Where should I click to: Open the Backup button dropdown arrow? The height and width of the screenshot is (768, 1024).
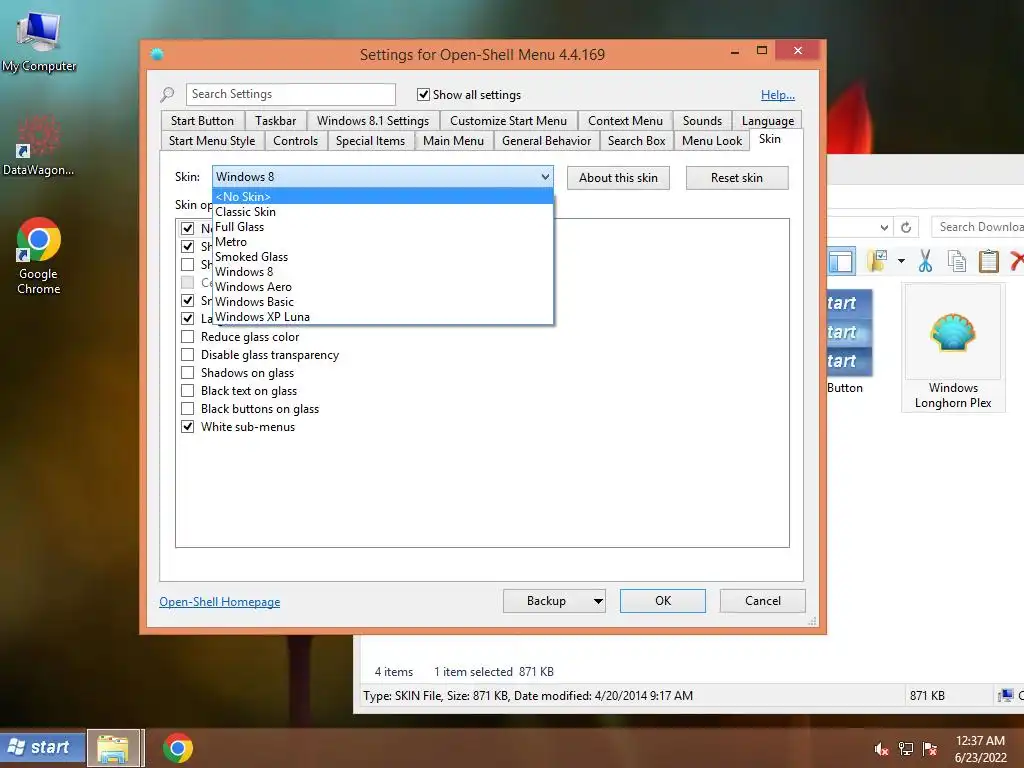pyautogui.click(x=598, y=601)
